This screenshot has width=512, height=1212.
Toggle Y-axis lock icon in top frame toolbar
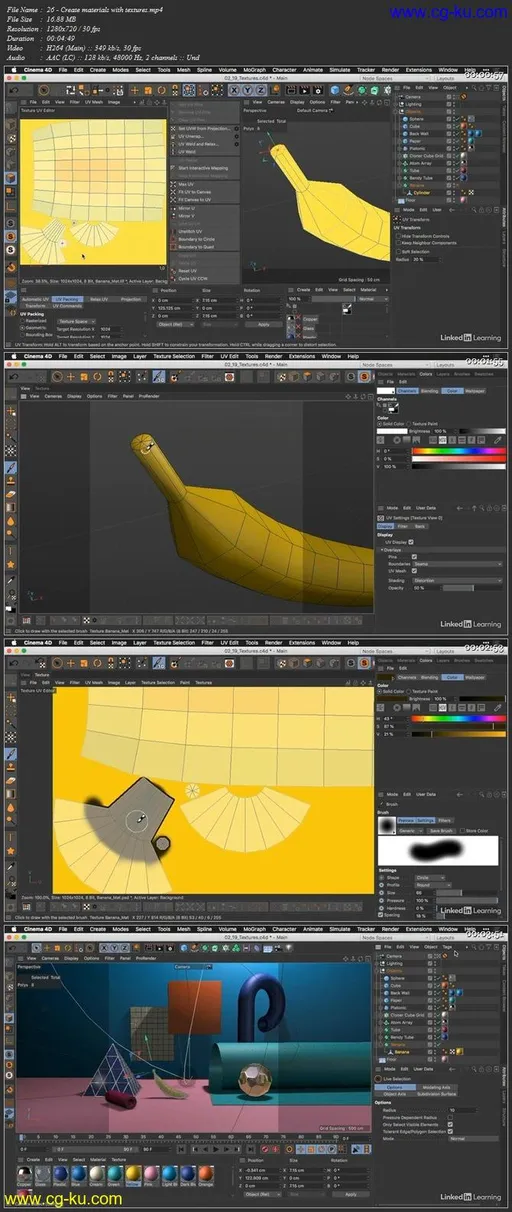[x=247, y=89]
